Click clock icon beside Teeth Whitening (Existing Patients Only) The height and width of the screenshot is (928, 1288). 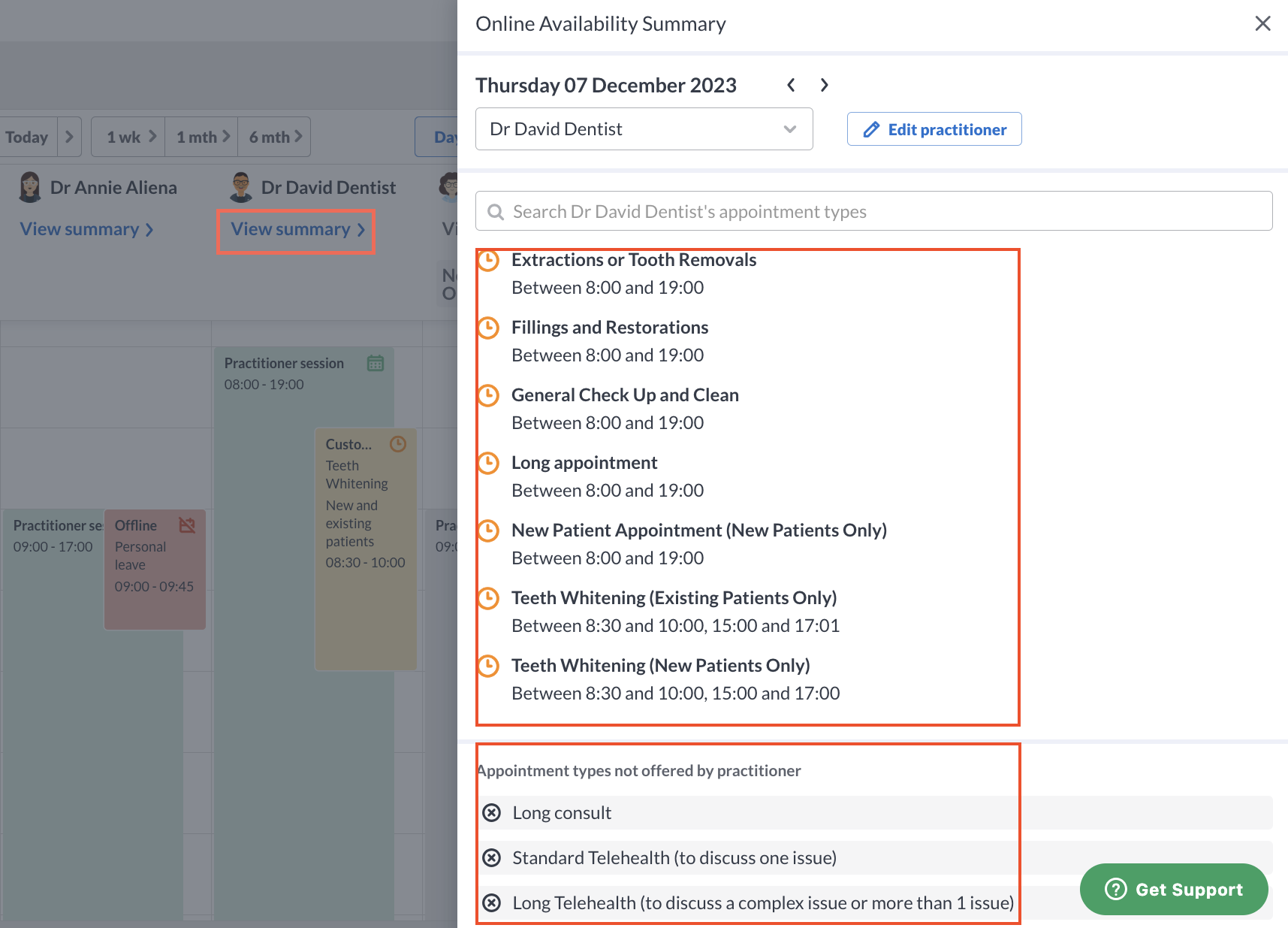pos(488,598)
